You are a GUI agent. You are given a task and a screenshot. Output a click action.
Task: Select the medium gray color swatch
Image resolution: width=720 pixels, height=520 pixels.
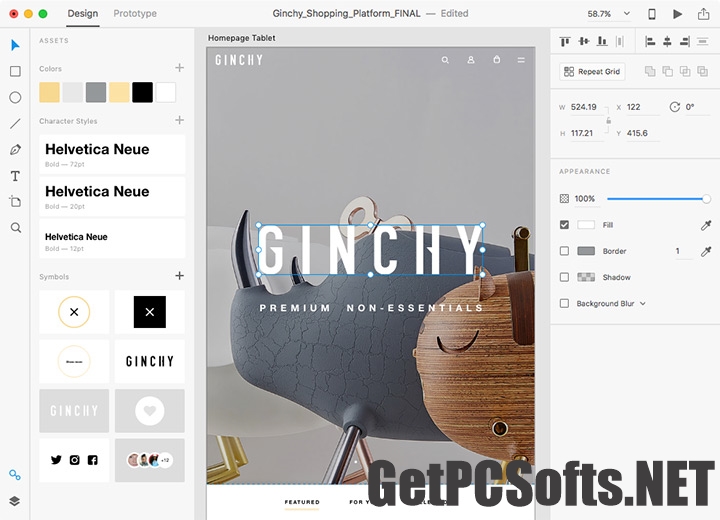(96, 92)
